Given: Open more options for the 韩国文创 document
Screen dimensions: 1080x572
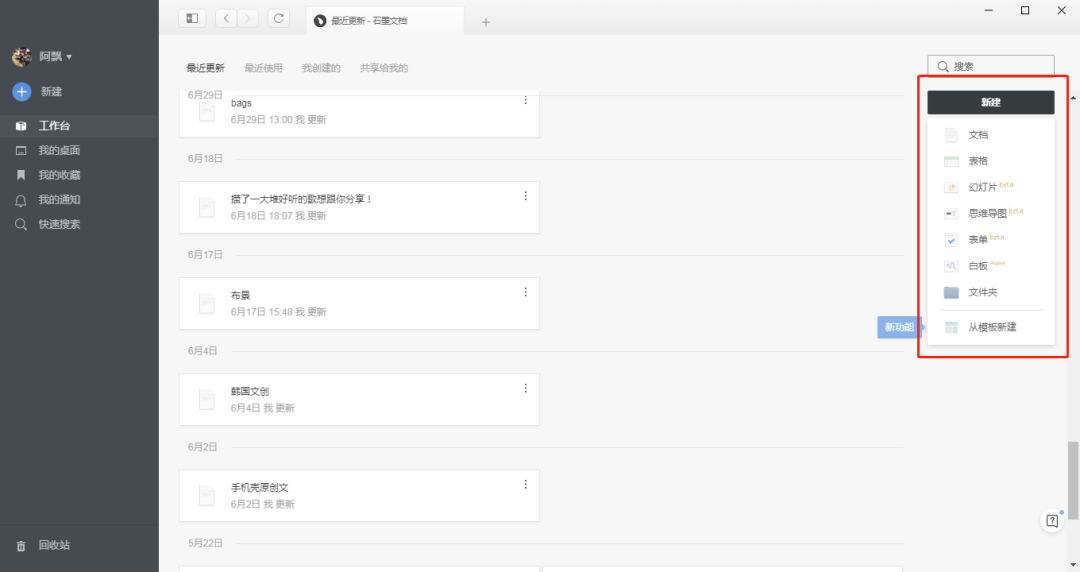Looking at the screenshot, I should (526, 389).
